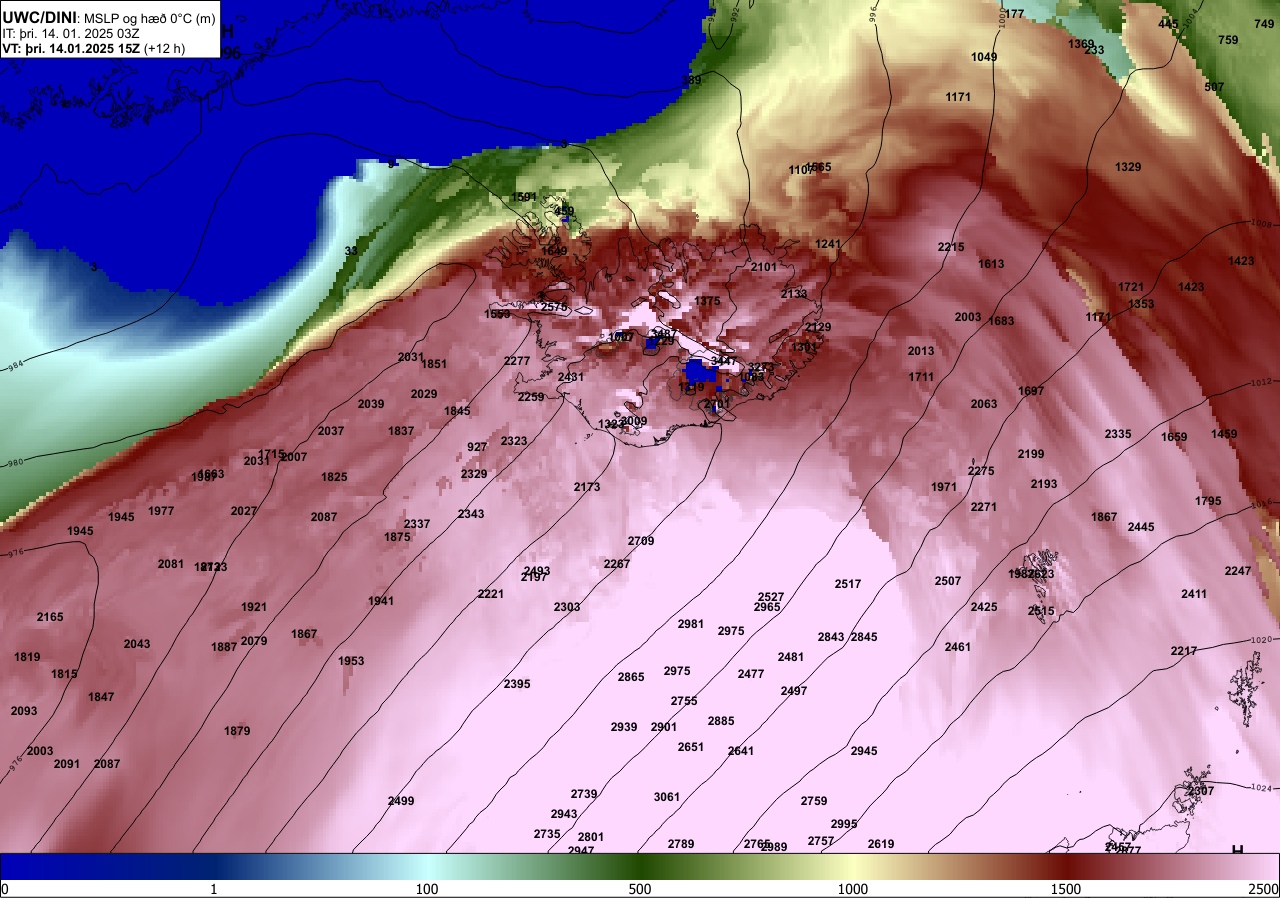
Task: Click the 500 label on the color scale
Action: pos(640,889)
